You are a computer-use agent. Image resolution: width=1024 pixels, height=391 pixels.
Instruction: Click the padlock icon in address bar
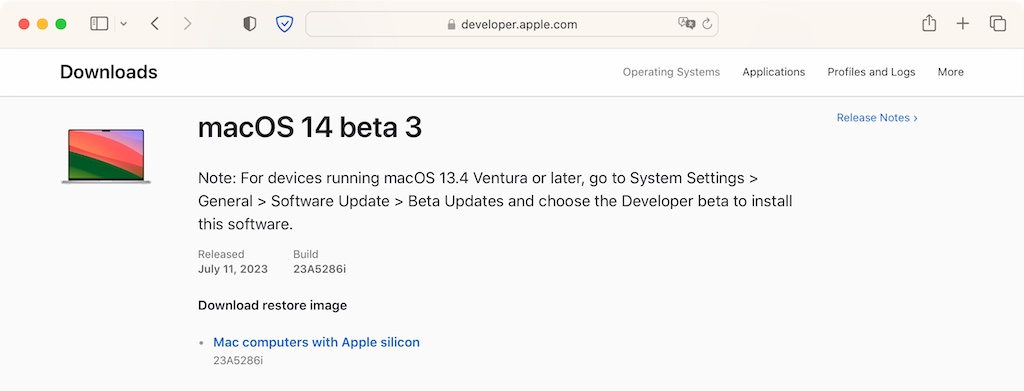coord(451,25)
